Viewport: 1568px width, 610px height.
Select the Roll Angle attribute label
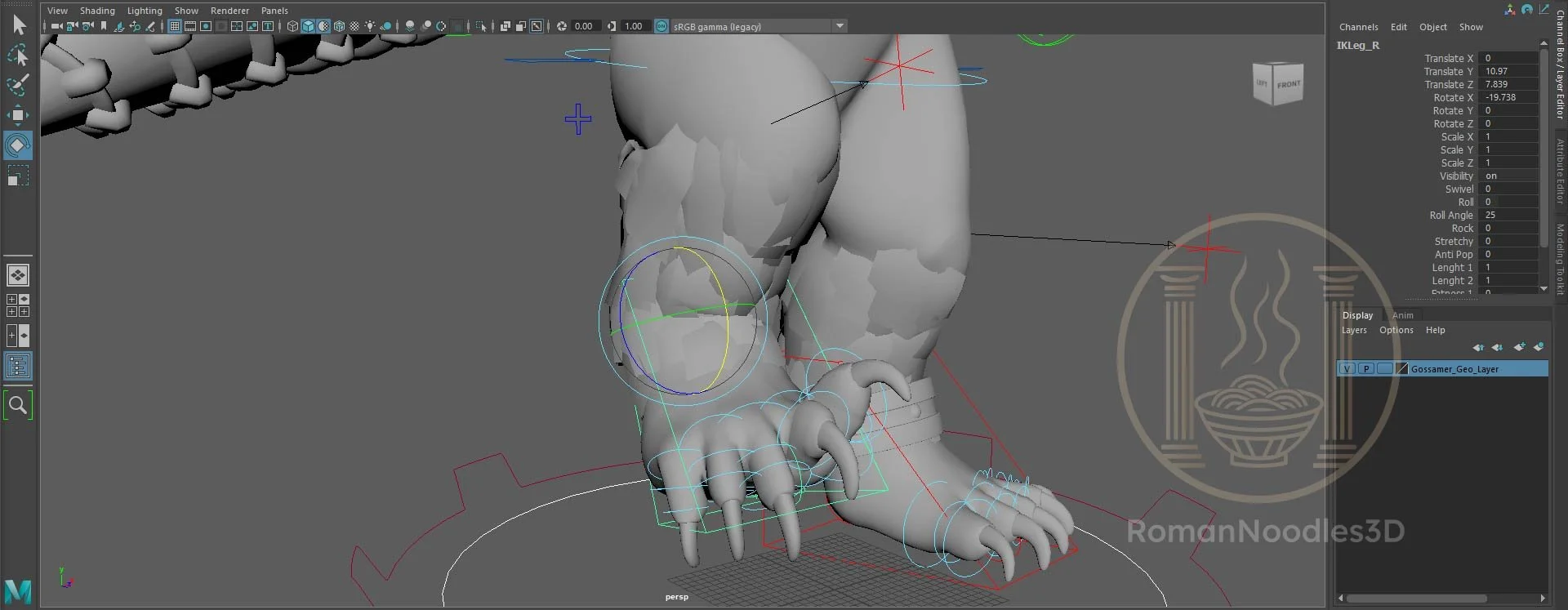[1450, 215]
